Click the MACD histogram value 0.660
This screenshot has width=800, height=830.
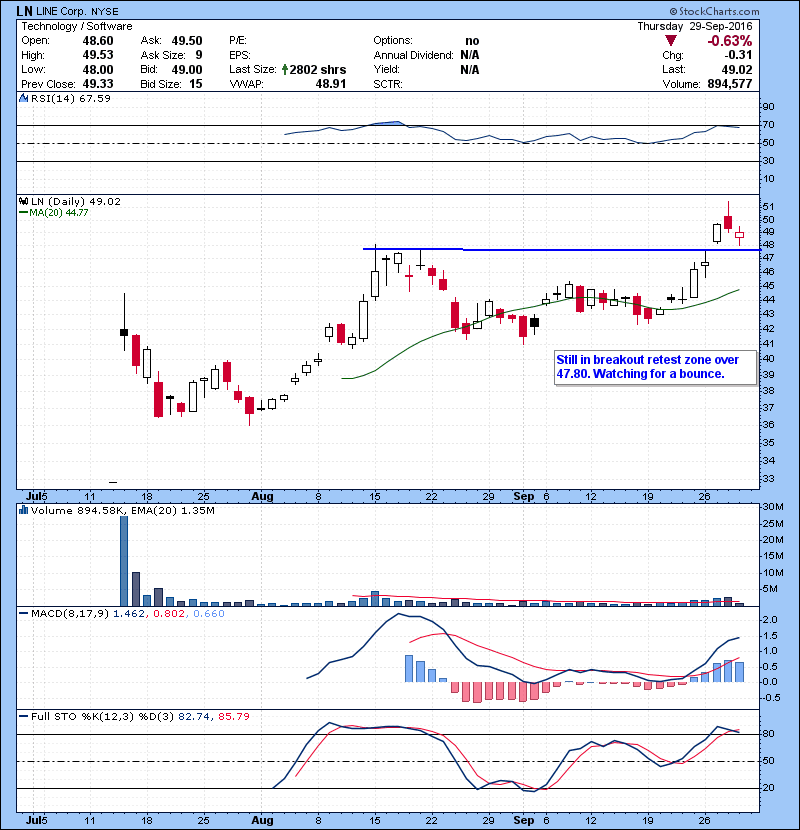coord(209,614)
